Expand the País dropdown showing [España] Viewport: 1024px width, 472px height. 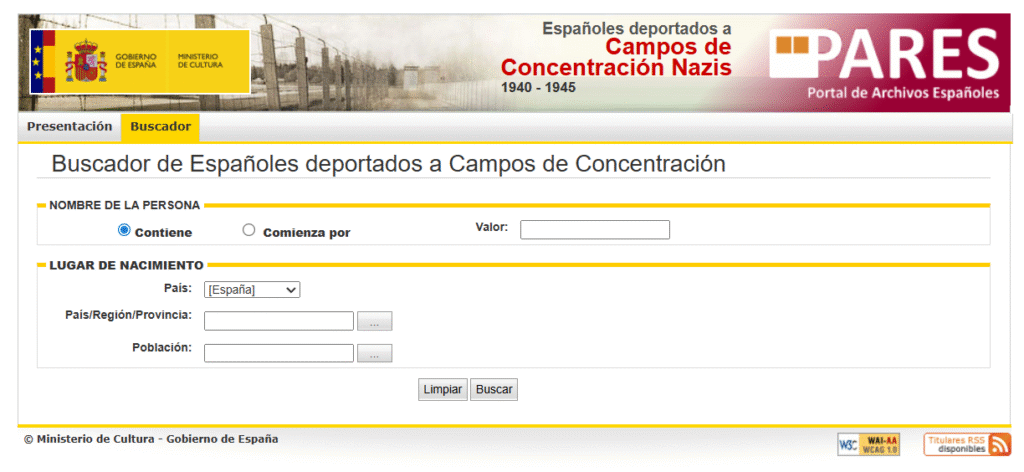252,290
